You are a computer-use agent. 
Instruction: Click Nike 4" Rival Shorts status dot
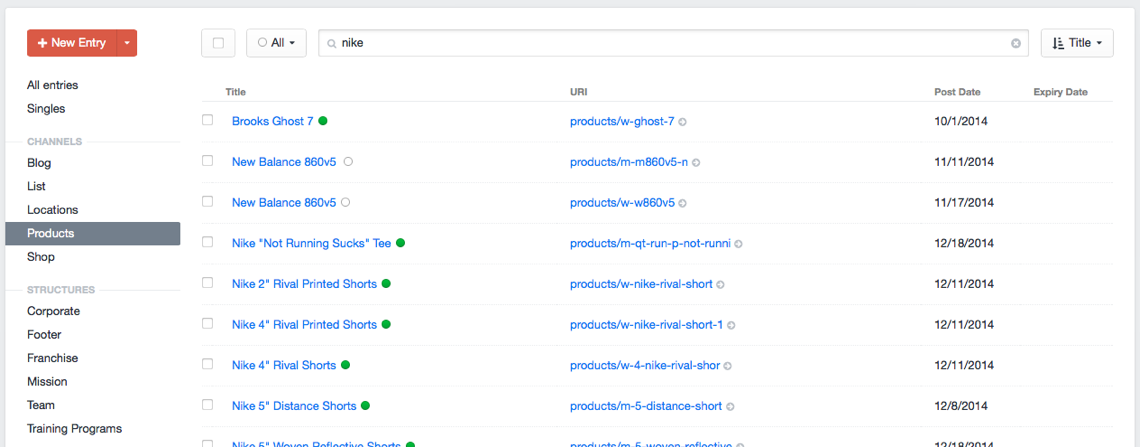click(345, 365)
